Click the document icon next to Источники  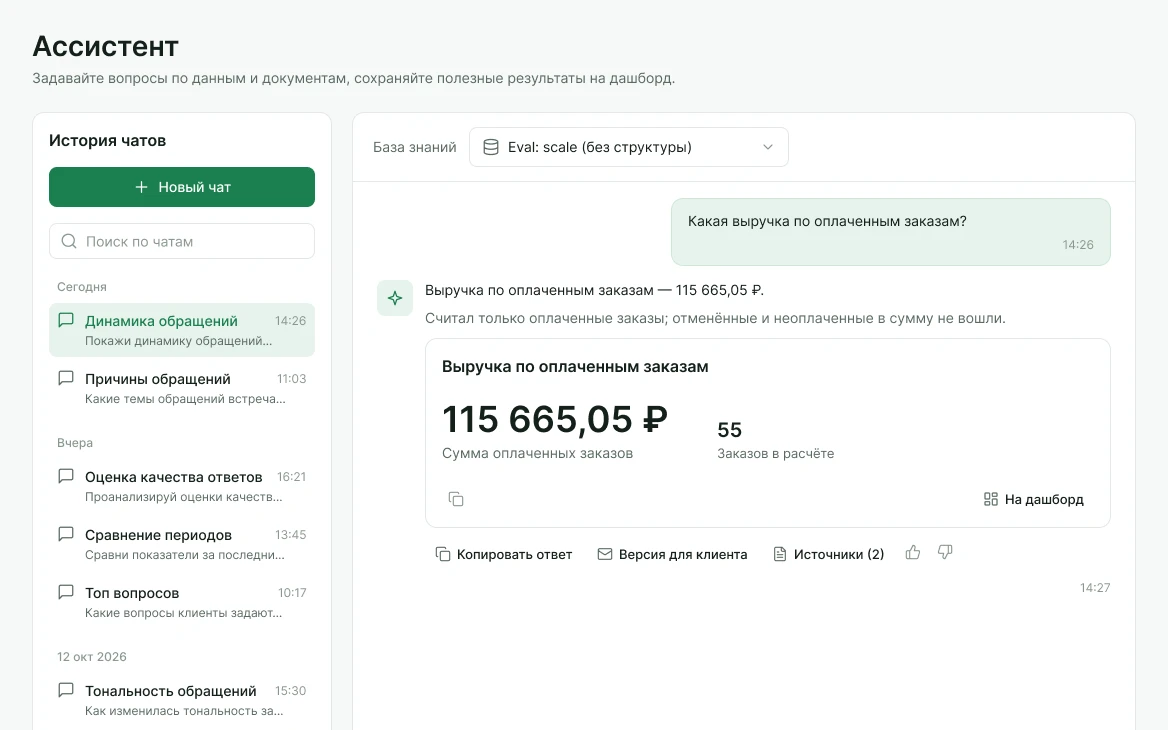(x=780, y=554)
